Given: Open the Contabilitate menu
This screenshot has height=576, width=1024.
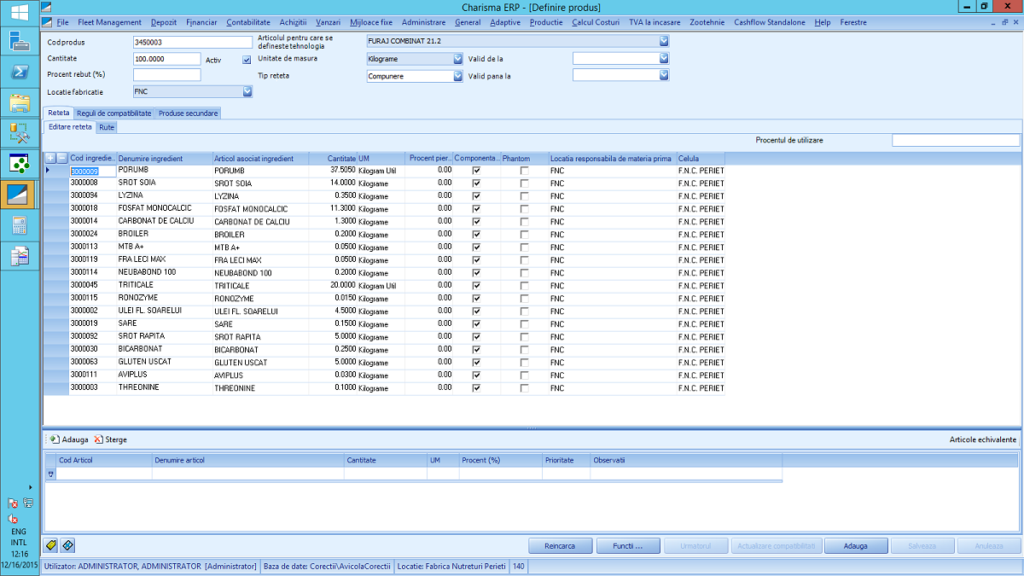Looking at the screenshot, I should pos(248,21).
